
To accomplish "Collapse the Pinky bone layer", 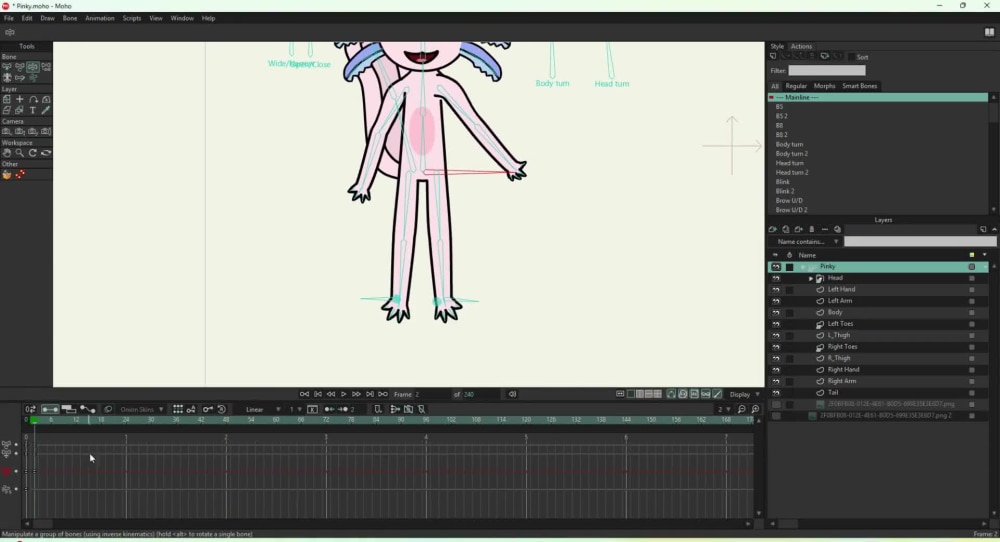I will (802, 267).
